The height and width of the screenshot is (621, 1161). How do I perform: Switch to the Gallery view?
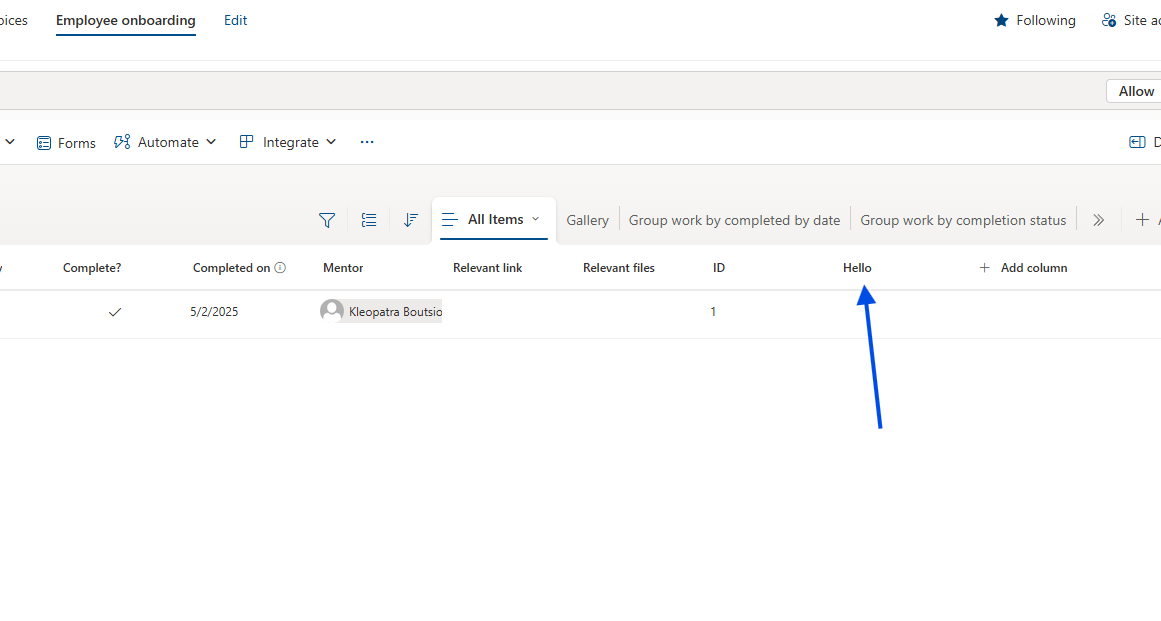[x=587, y=220]
